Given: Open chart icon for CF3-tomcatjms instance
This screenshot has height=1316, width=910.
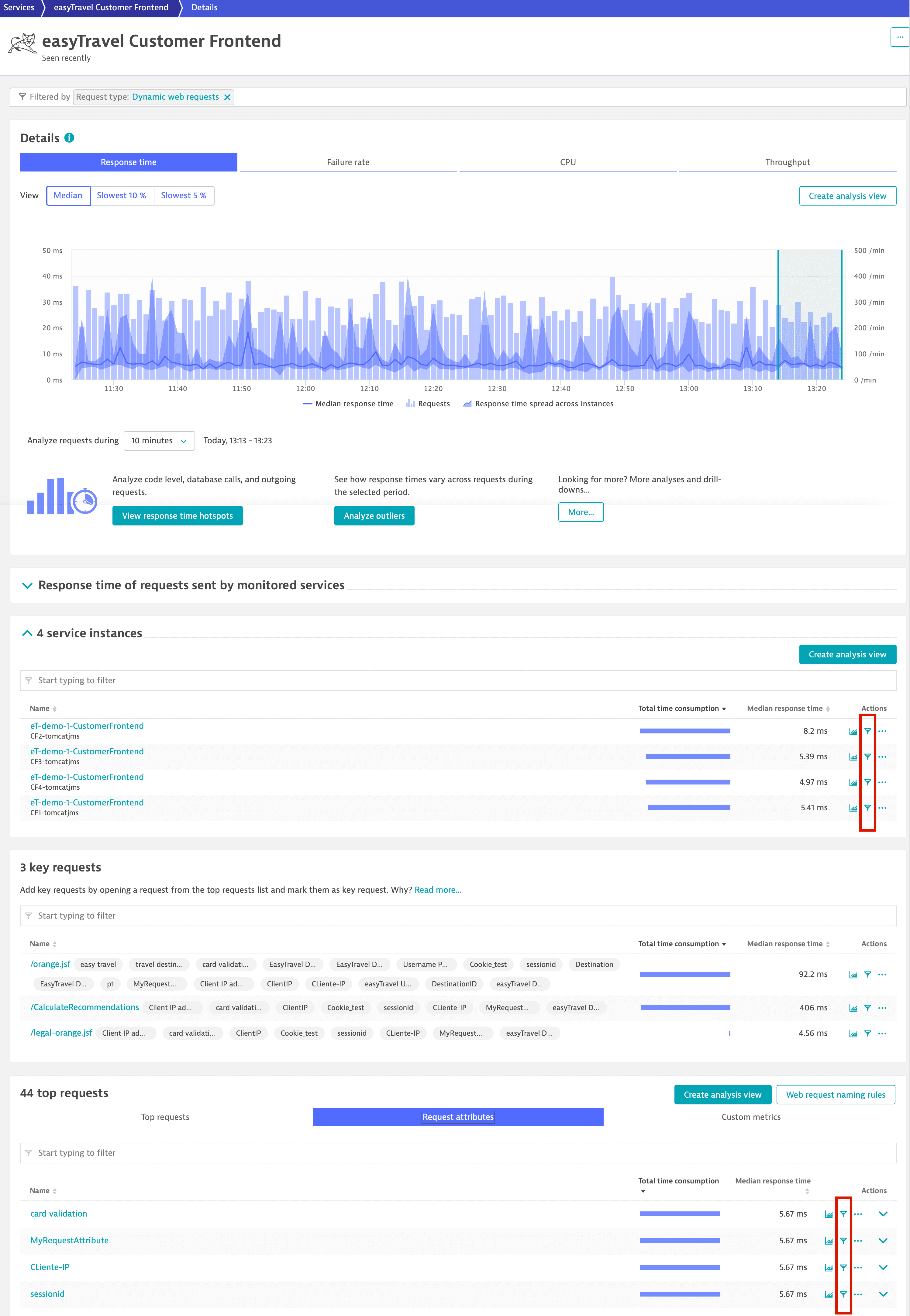Looking at the screenshot, I should click(x=853, y=757).
